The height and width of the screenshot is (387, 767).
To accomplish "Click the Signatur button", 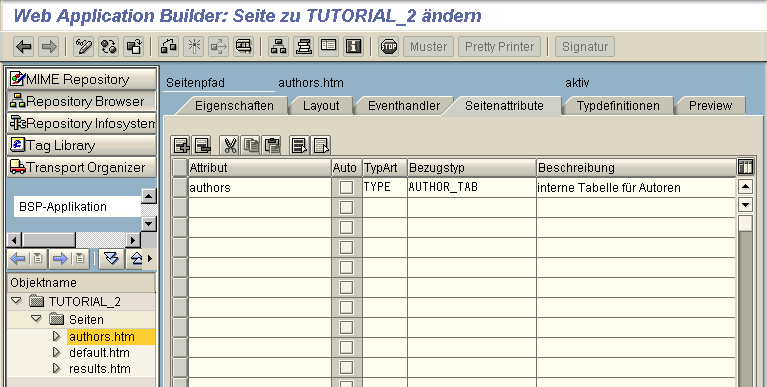I will tap(585, 47).
